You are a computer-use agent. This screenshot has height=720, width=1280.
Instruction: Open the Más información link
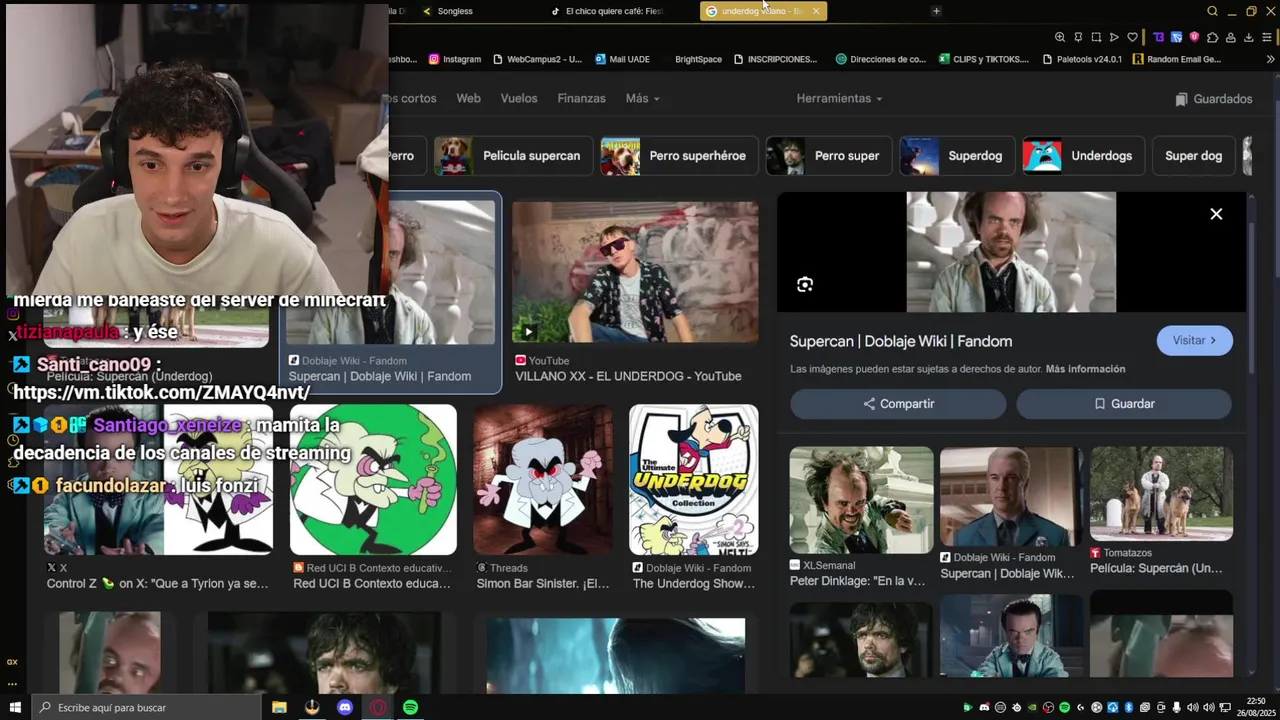pyautogui.click(x=1085, y=369)
